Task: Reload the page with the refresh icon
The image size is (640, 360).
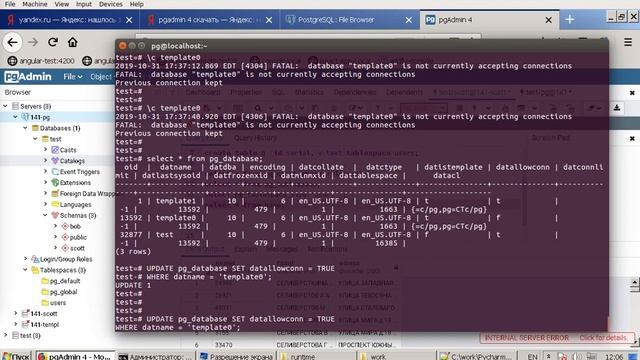Action: [x=53, y=42]
